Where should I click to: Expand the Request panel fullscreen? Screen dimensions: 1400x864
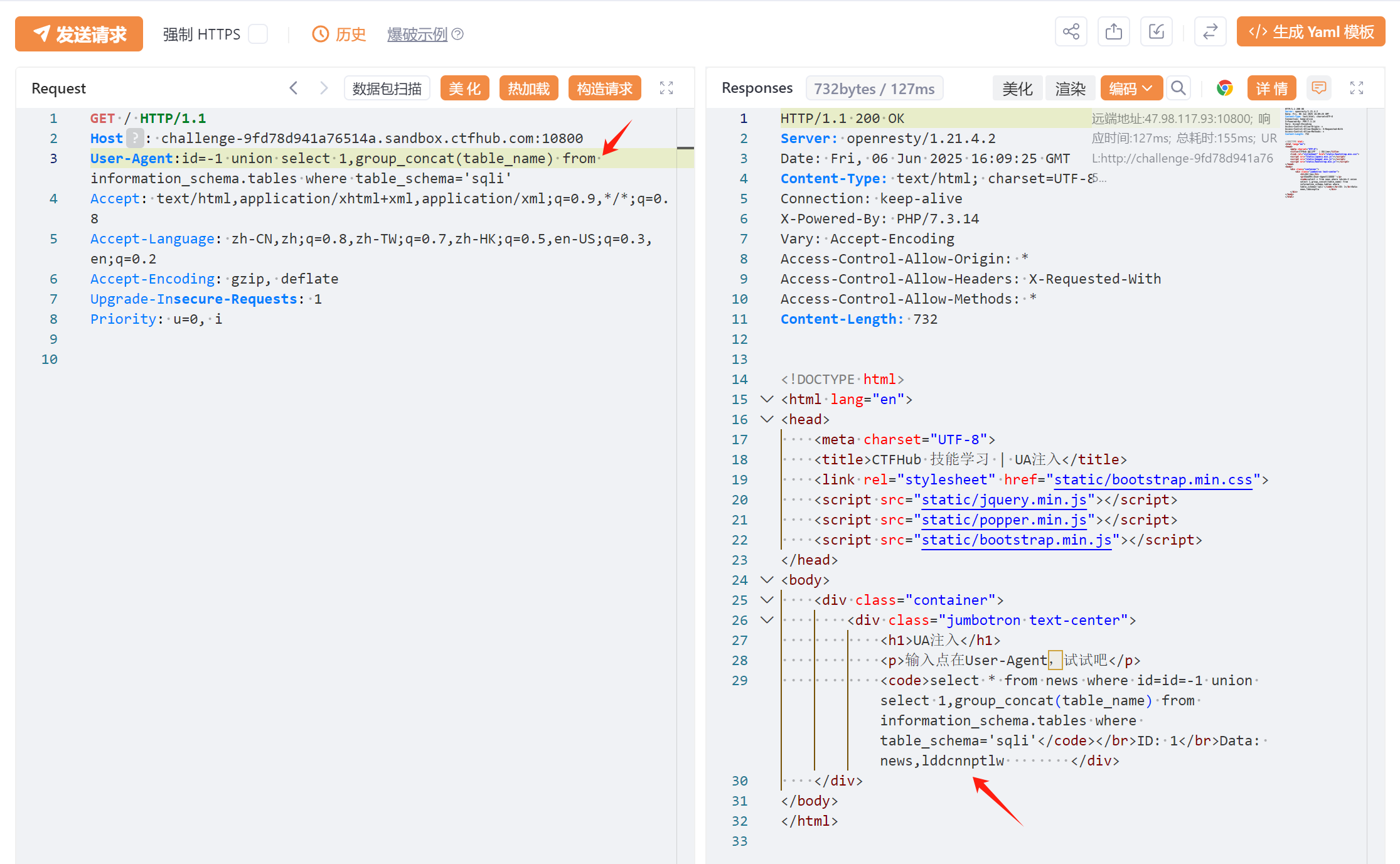[666, 88]
